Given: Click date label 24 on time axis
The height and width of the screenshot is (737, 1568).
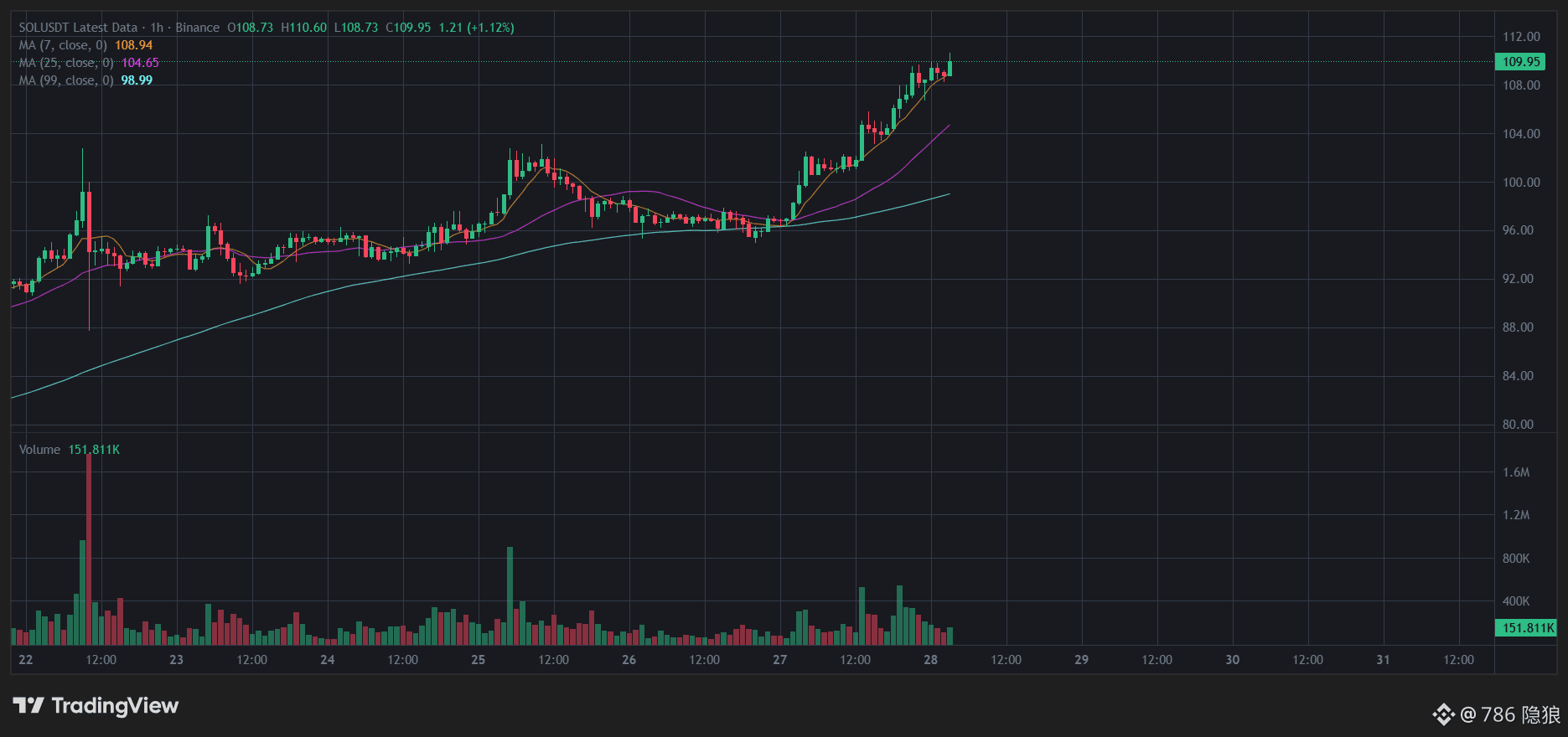Looking at the screenshot, I should (328, 660).
